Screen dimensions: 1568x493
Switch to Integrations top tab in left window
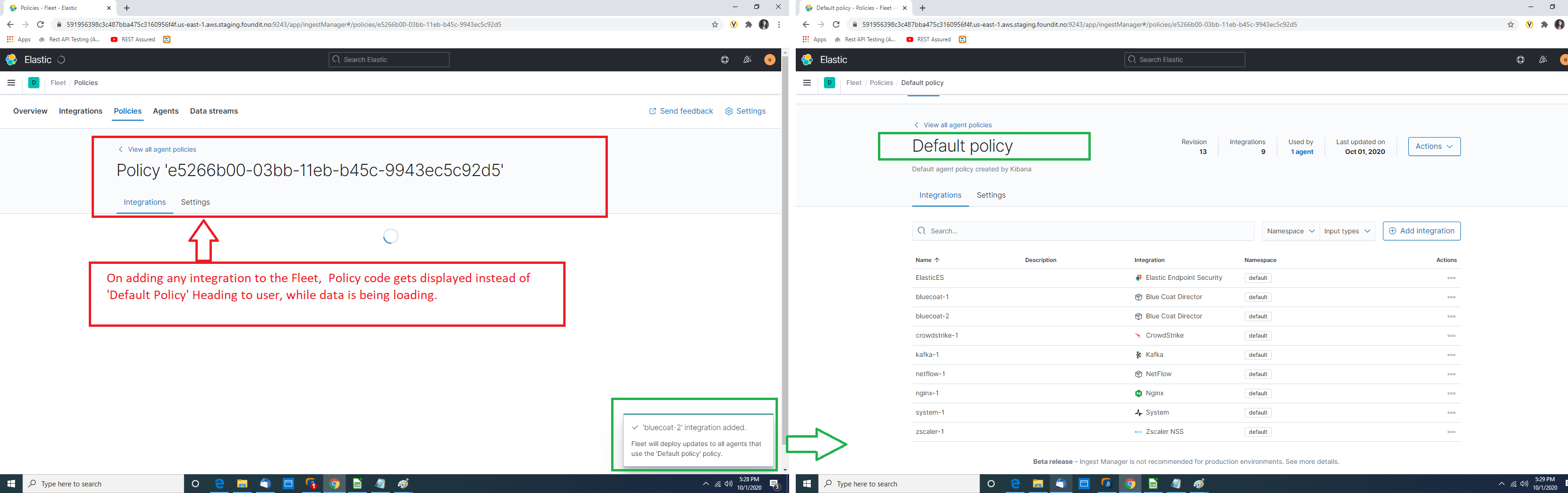pos(80,111)
